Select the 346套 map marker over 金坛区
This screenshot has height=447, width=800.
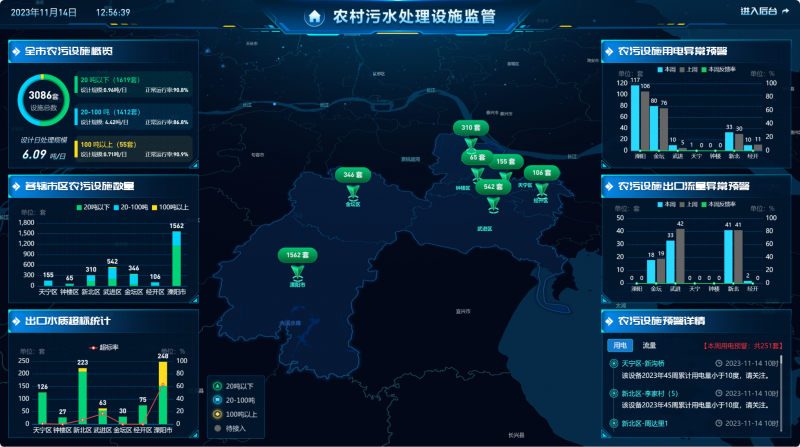point(351,175)
